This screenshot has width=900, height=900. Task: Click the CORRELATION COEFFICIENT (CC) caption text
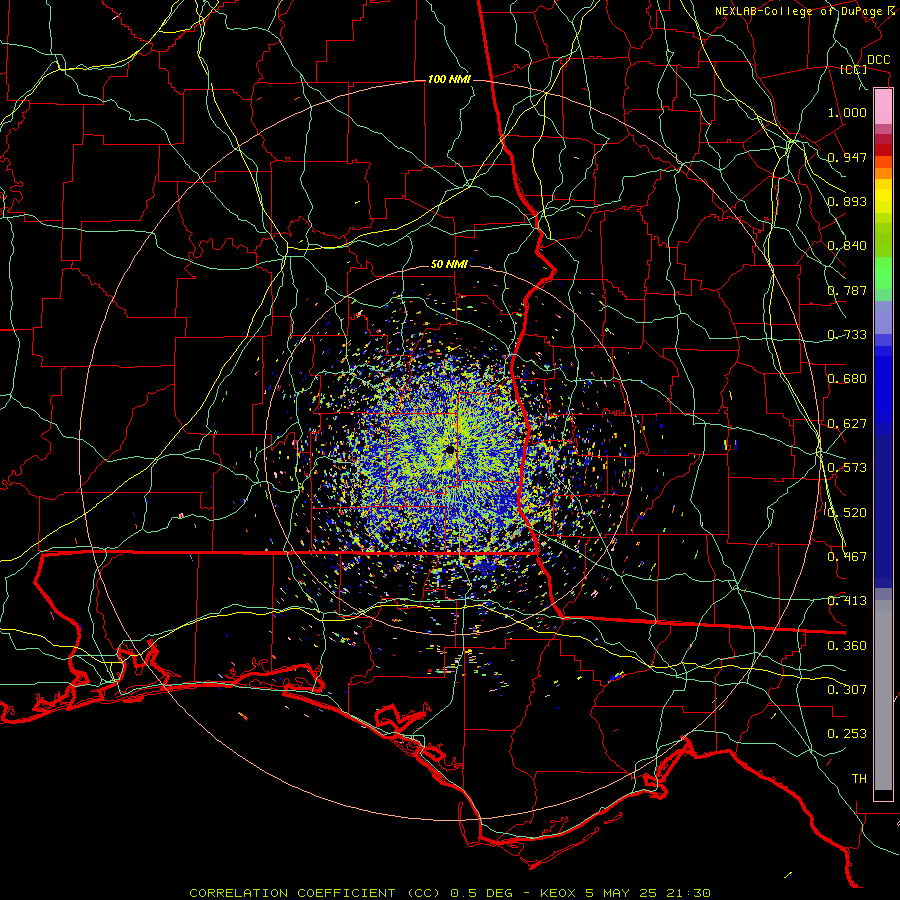click(317, 893)
